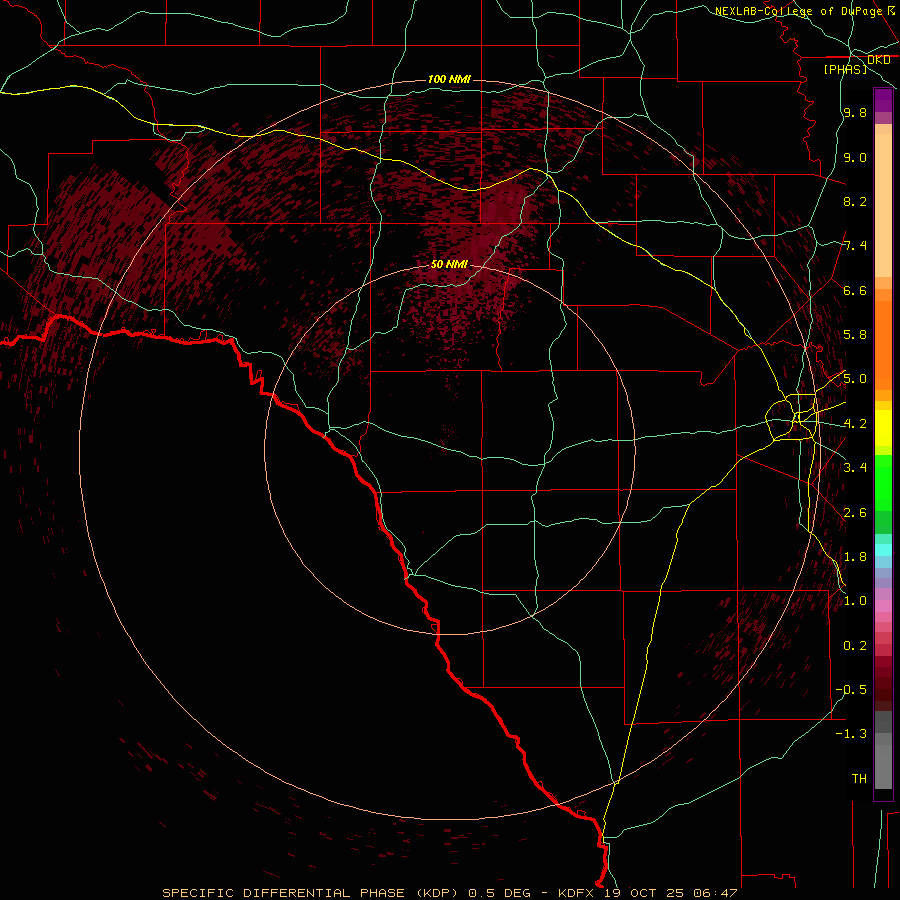Click the bright green color bar segment
Image resolution: width=900 pixels, height=900 pixels.
tap(883, 482)
